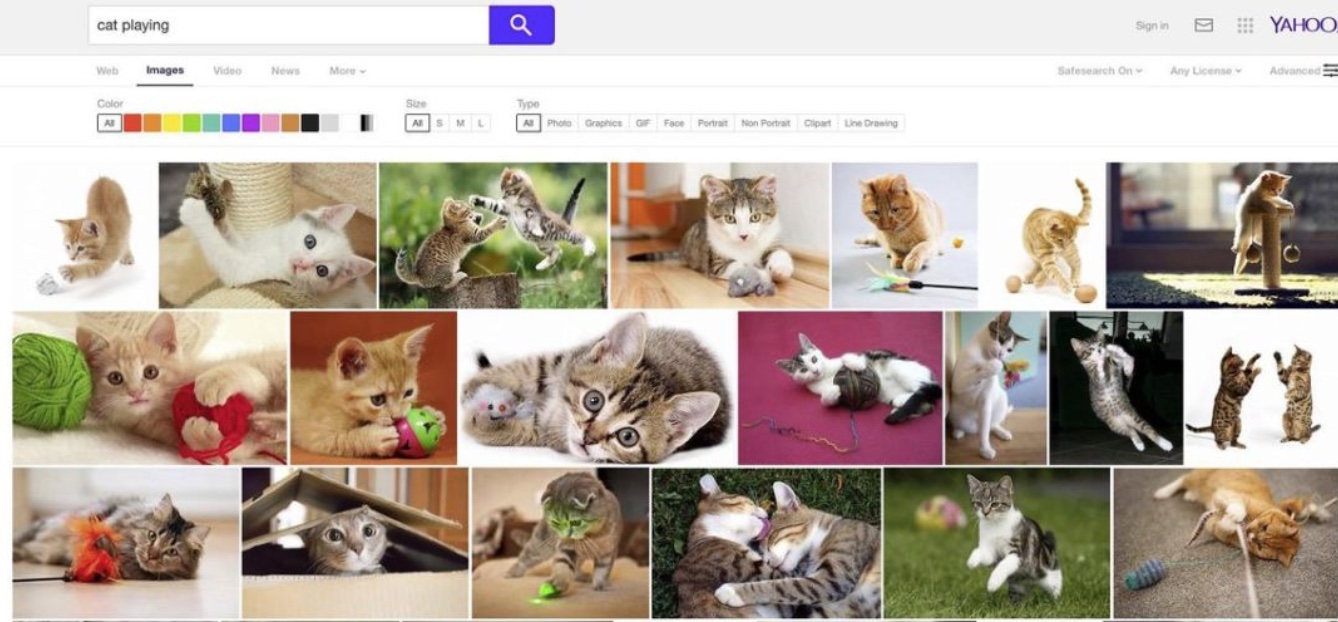Expand the More search categories menu
1338x622 pixels.
pos(347,71)
